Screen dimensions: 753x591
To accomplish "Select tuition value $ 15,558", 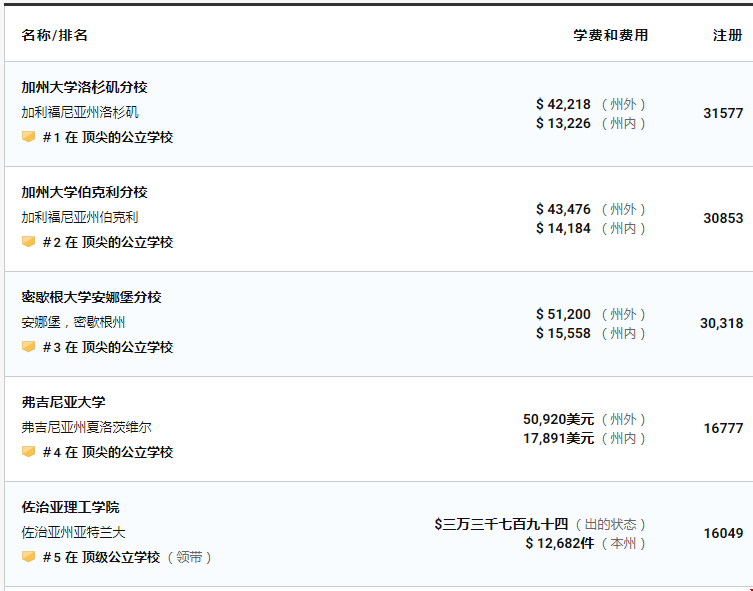I will point(563,333).
